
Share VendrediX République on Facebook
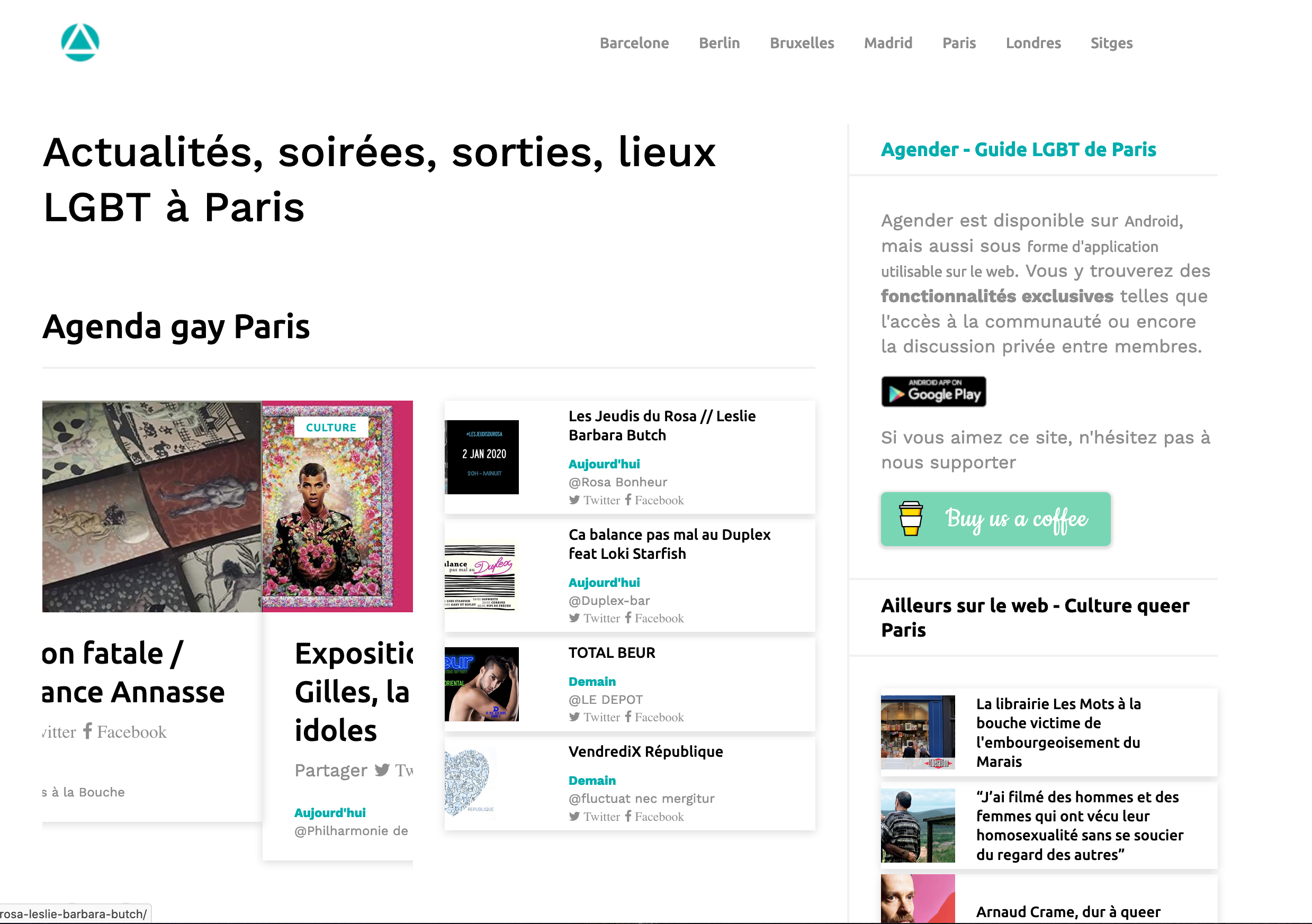(x=654, y=817)
